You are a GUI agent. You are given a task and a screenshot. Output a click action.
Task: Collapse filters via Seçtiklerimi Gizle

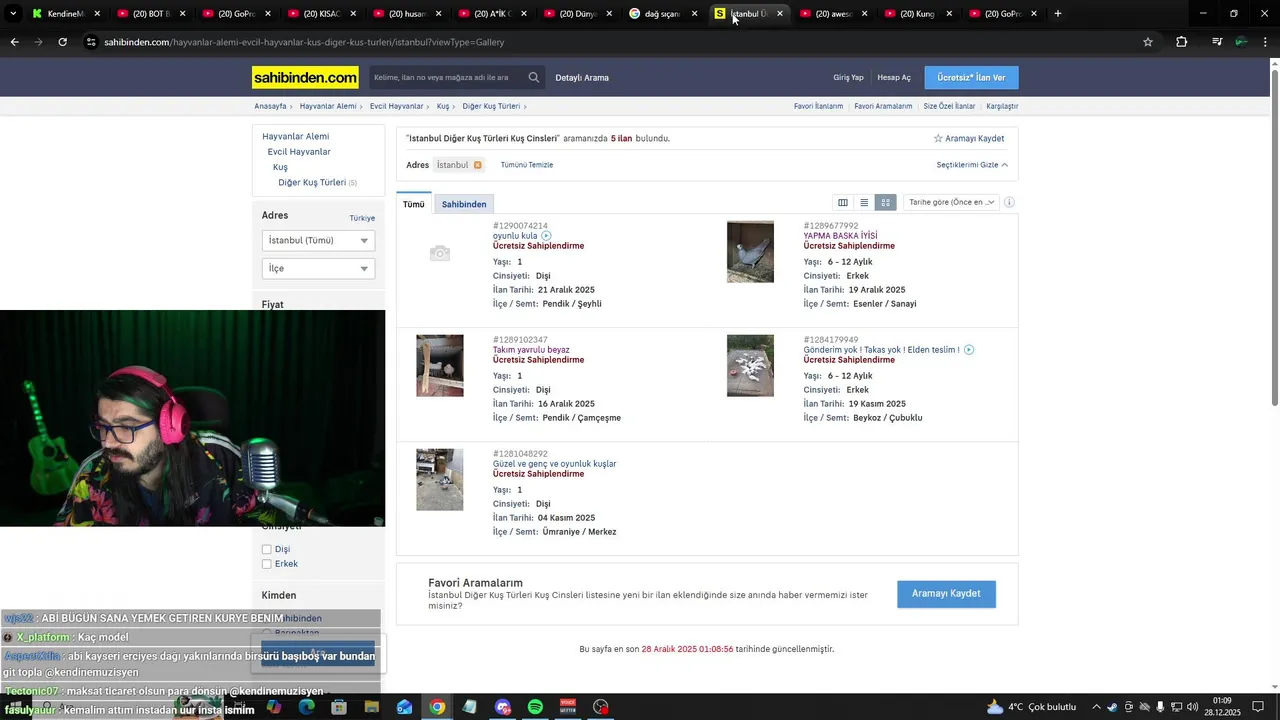972,165
